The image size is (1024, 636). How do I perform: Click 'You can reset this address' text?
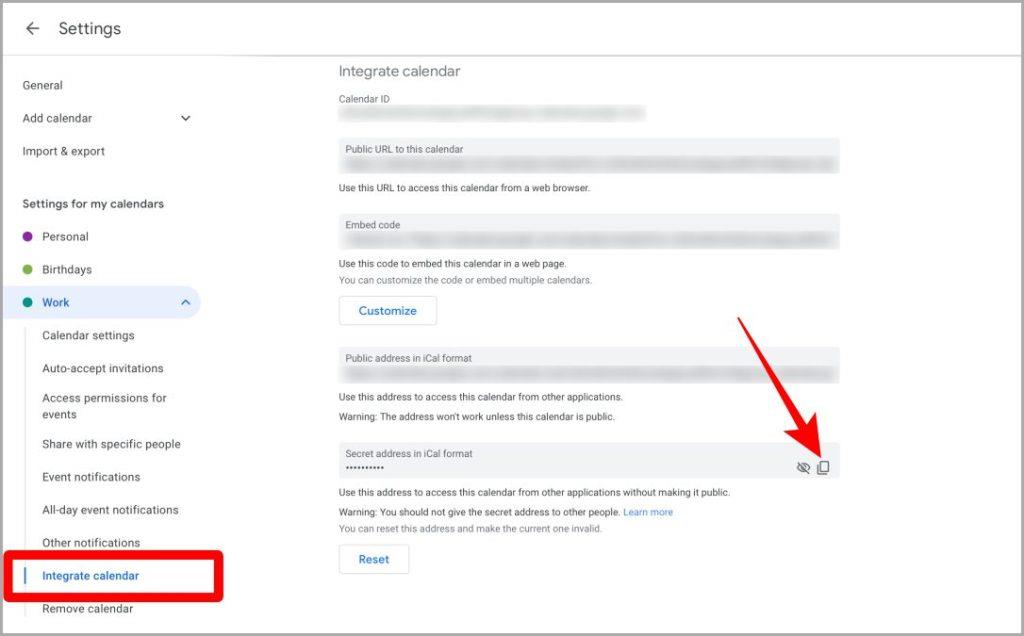pyautogui.click(x=470, y=529)
